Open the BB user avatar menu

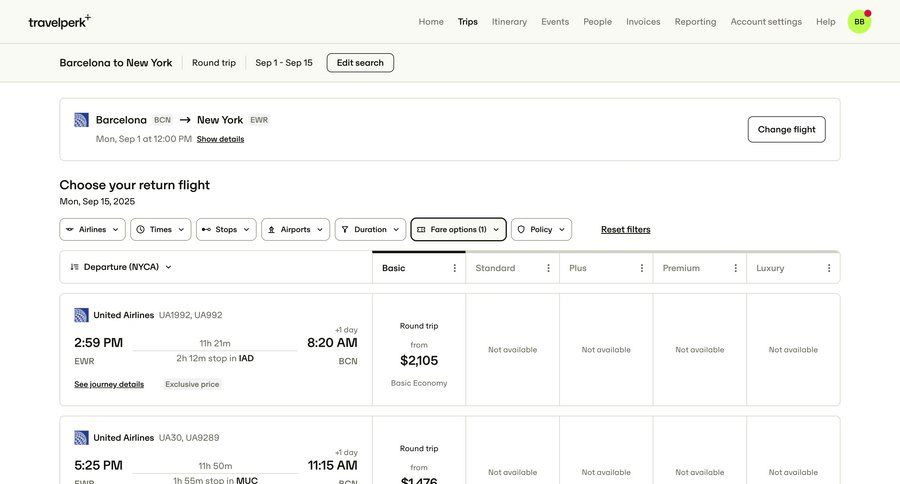click(x=859, y=22)
